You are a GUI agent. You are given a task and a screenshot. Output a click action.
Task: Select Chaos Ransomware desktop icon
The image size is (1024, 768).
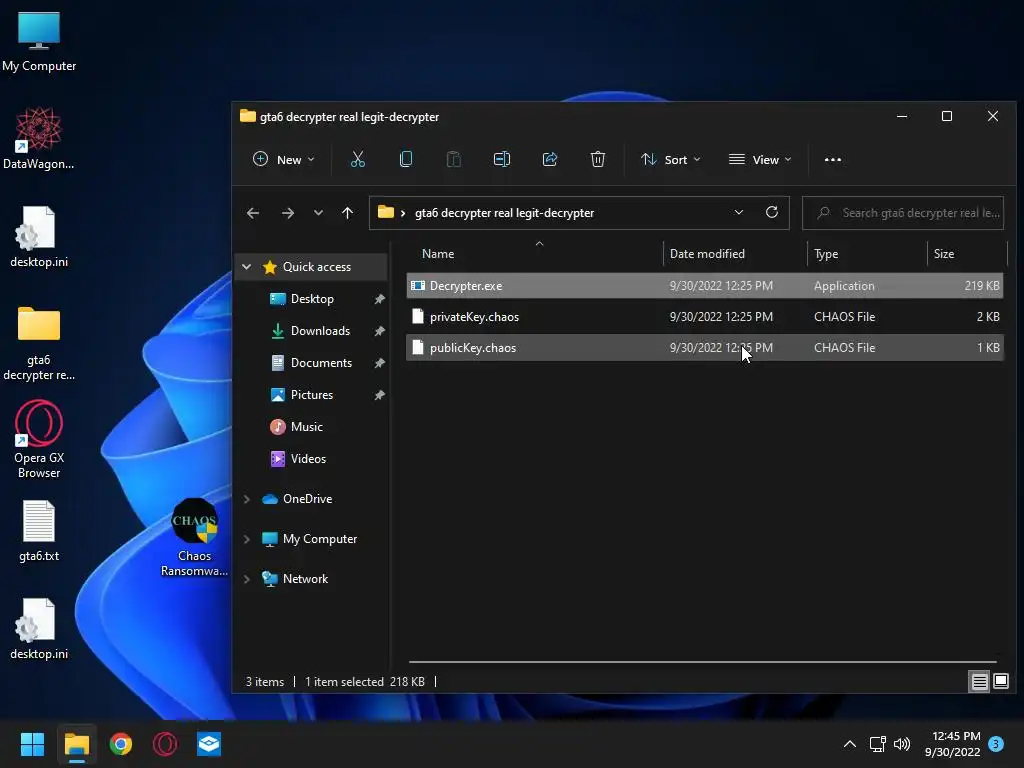click(195, 537)
